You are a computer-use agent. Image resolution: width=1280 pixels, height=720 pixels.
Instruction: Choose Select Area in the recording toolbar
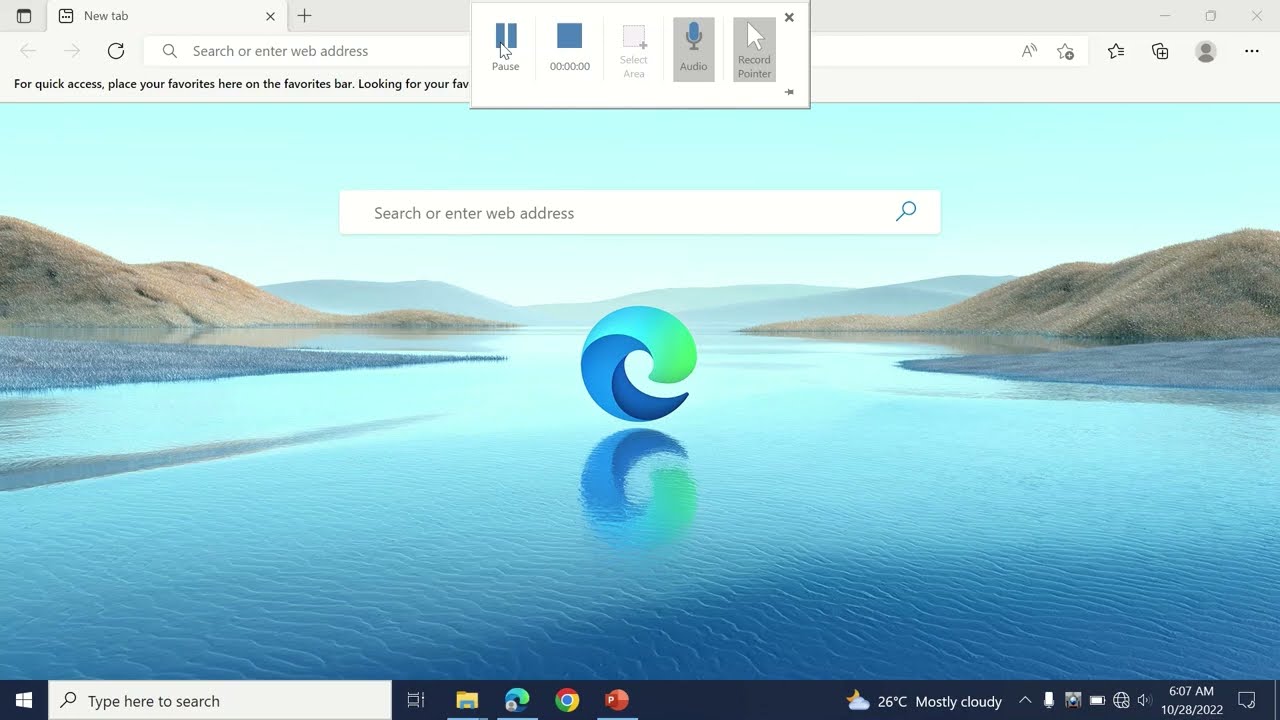click(x=634, y=50)
